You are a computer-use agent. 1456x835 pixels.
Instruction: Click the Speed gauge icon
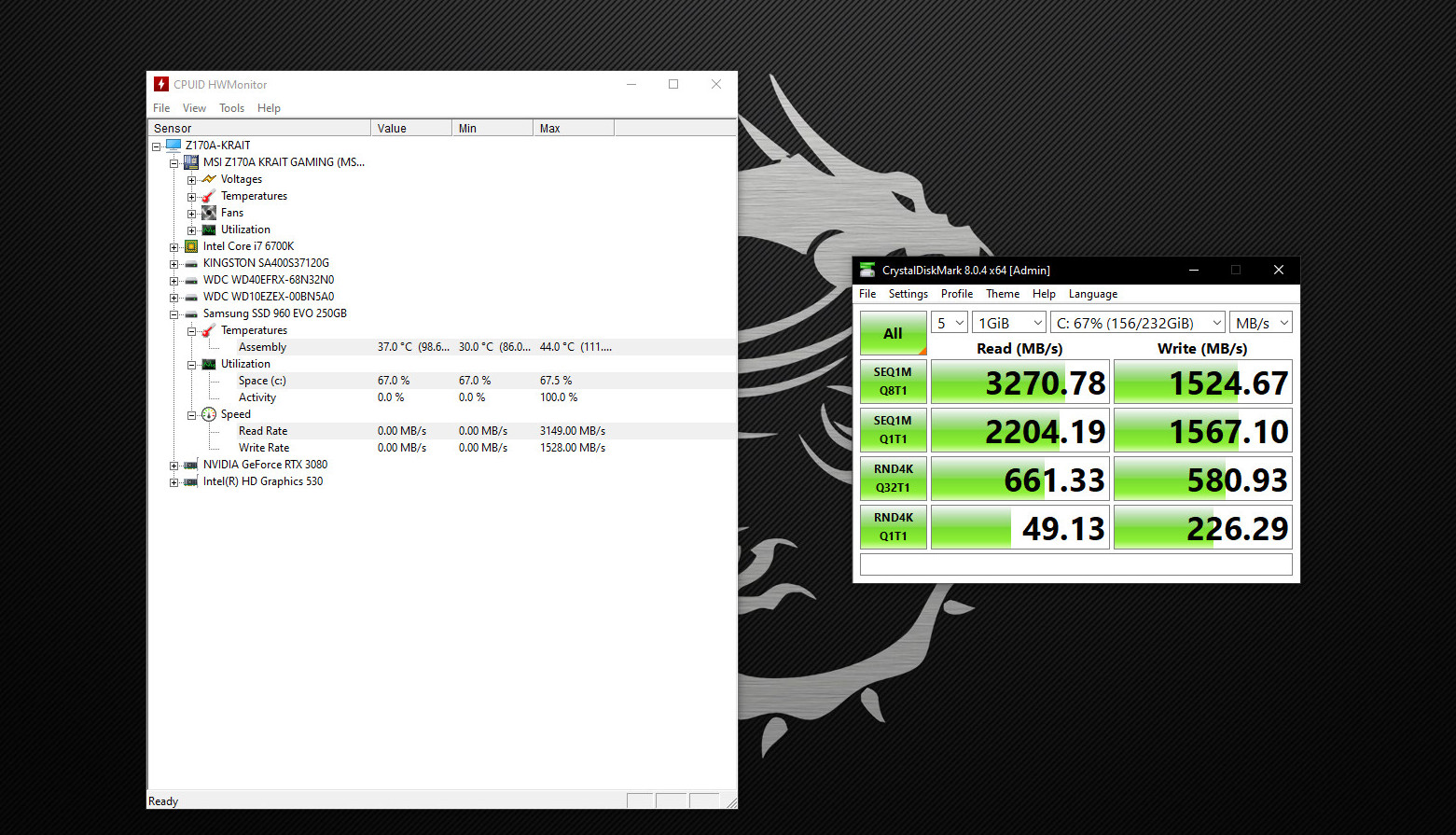(209, 414)
